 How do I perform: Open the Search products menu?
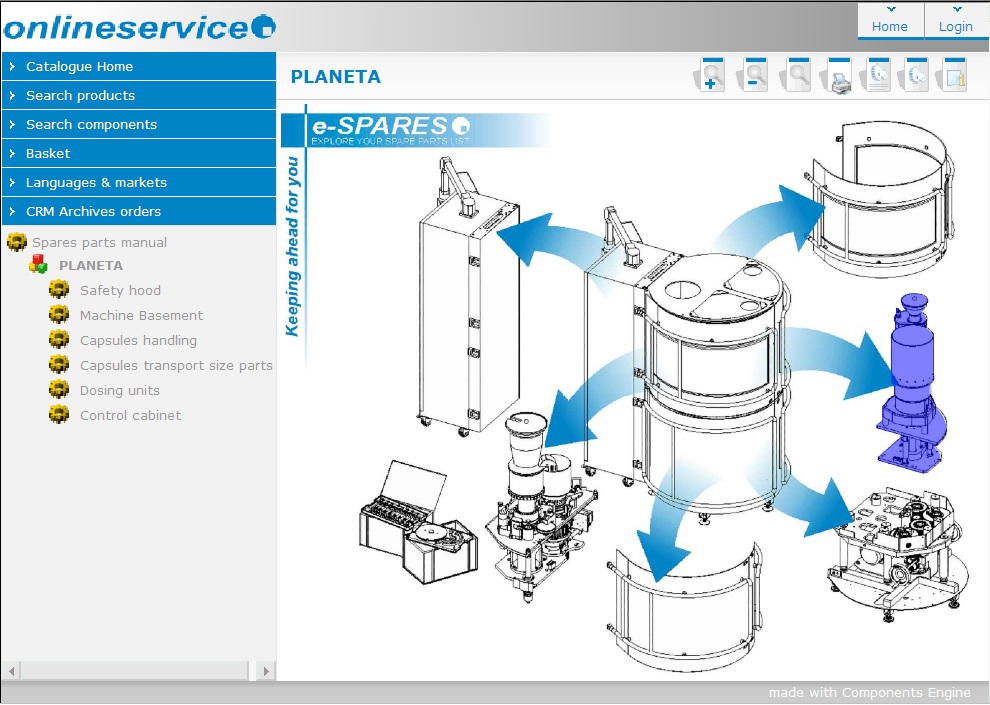(x=139, y=95)
